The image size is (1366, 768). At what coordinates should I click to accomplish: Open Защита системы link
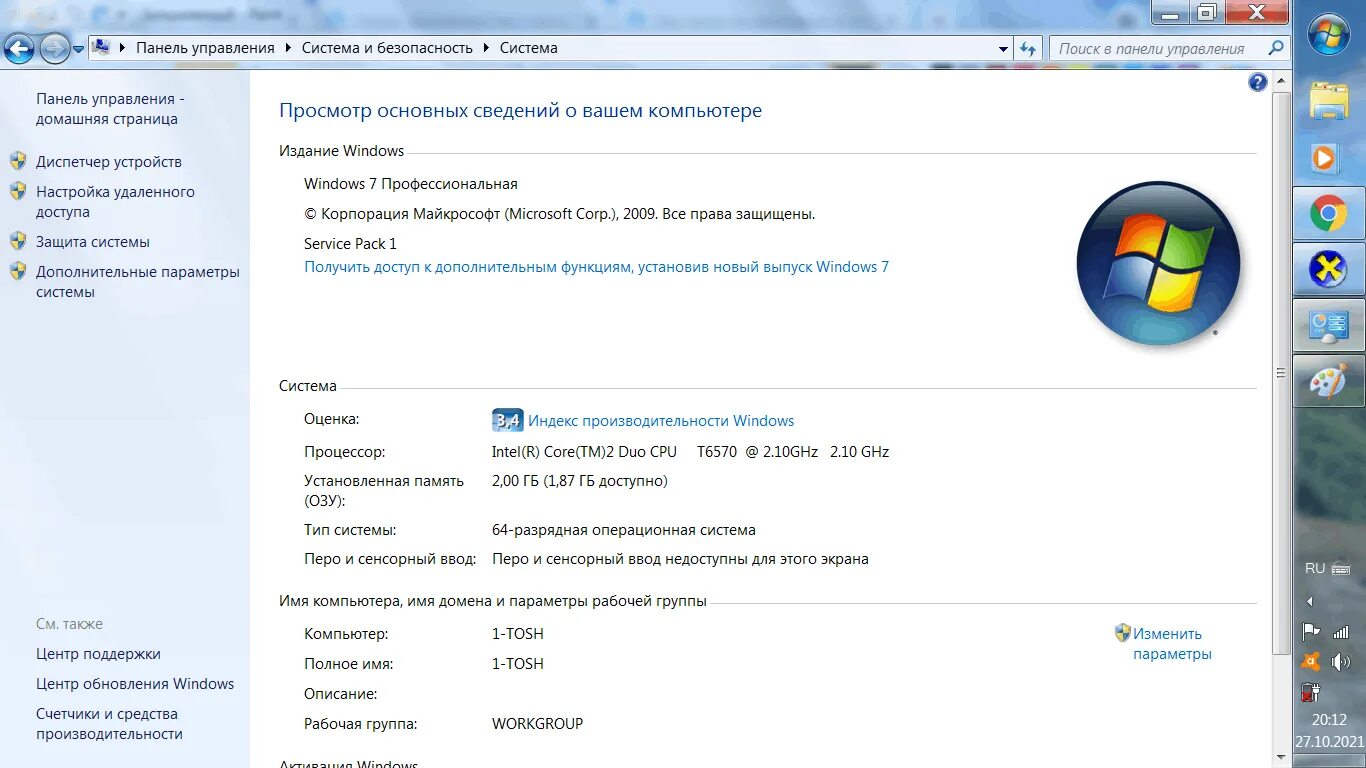coord(93,241)
